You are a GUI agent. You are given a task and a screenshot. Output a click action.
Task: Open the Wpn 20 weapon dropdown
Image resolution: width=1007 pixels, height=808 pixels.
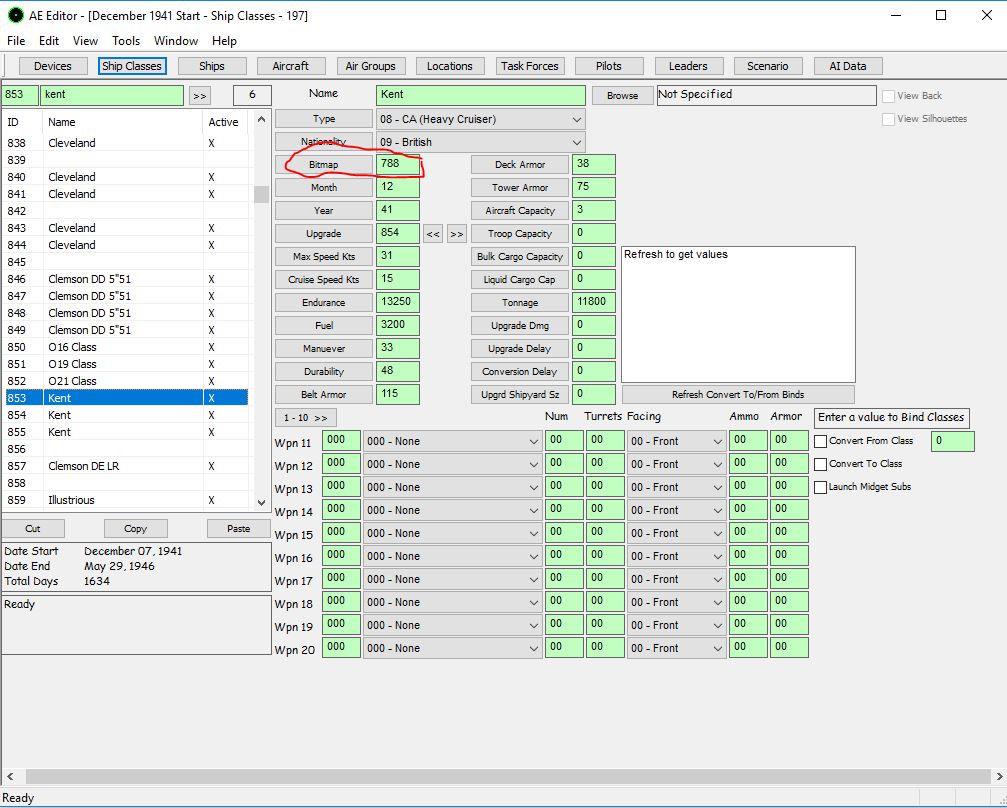(x=453, y=648)
